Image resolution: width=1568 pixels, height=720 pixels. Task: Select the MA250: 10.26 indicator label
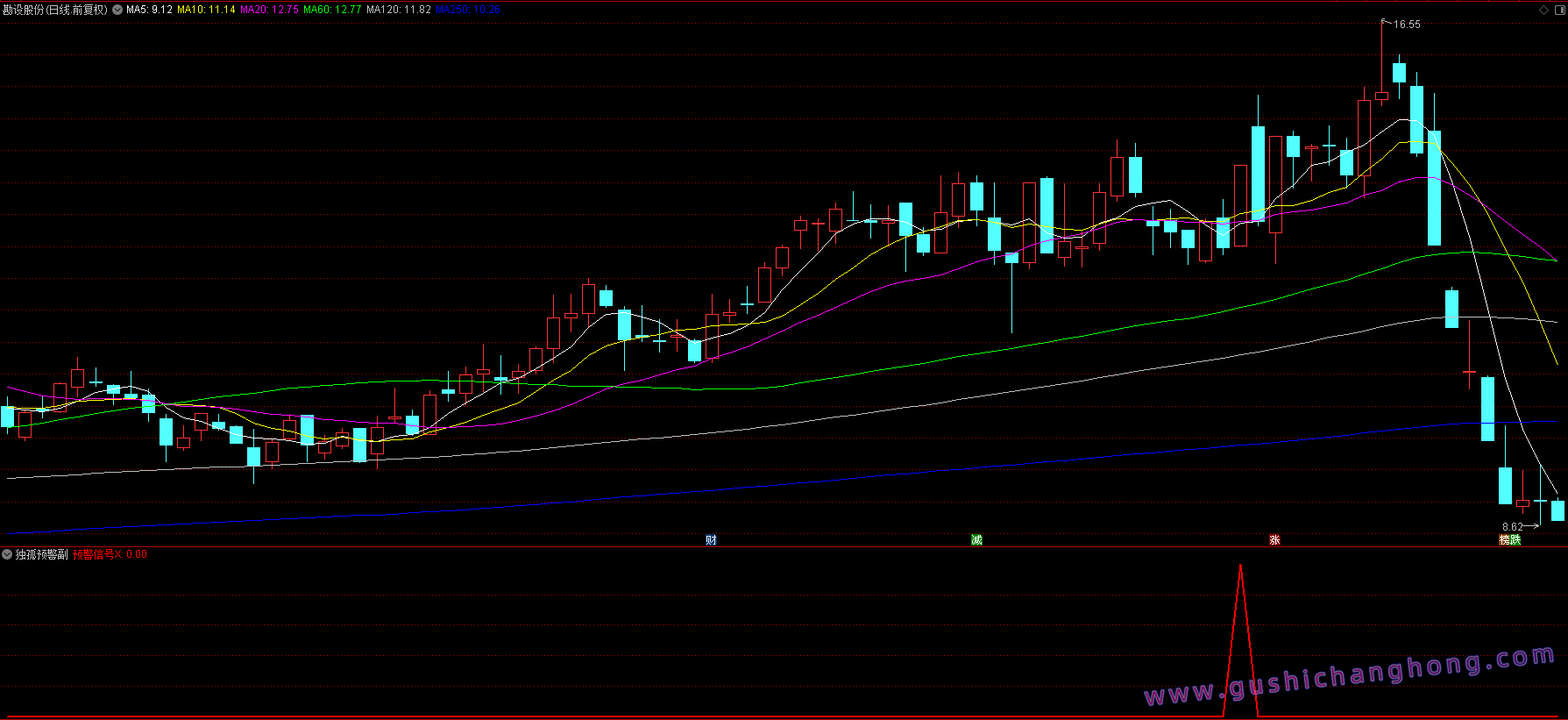pyautogui.click(x=468, y=10)
